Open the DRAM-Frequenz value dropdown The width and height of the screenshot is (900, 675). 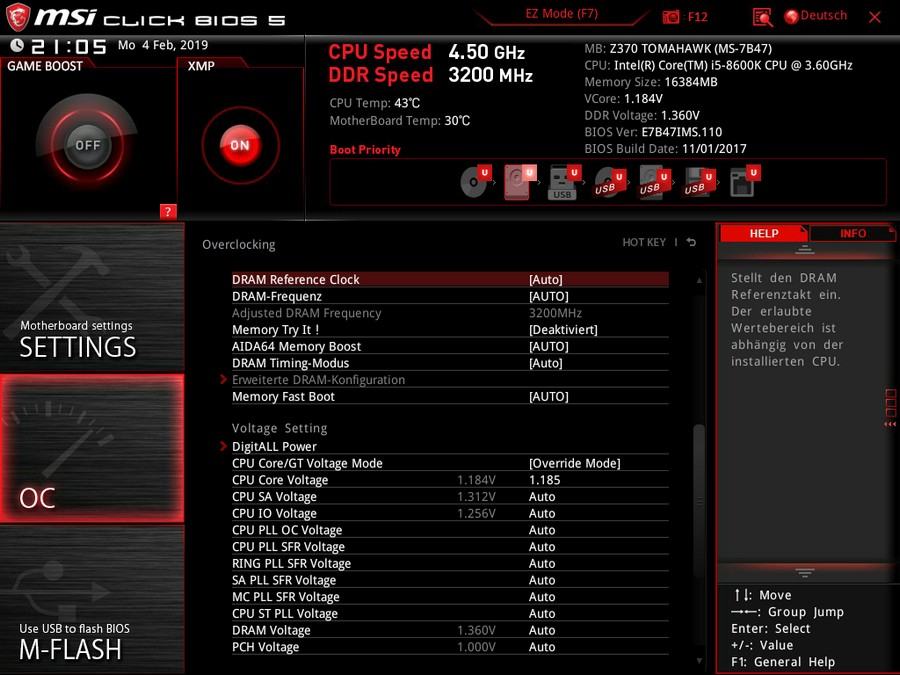point(549,296)
